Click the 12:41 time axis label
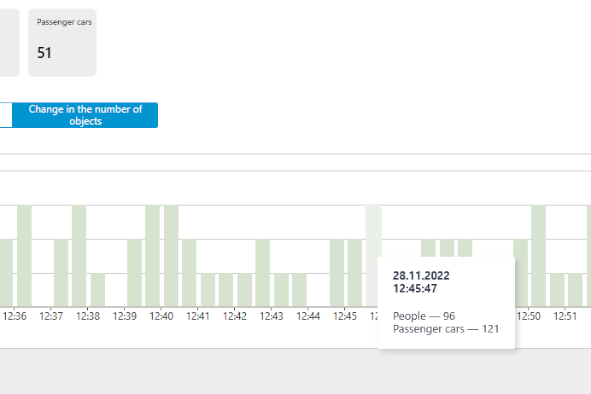 coord(198,316)
